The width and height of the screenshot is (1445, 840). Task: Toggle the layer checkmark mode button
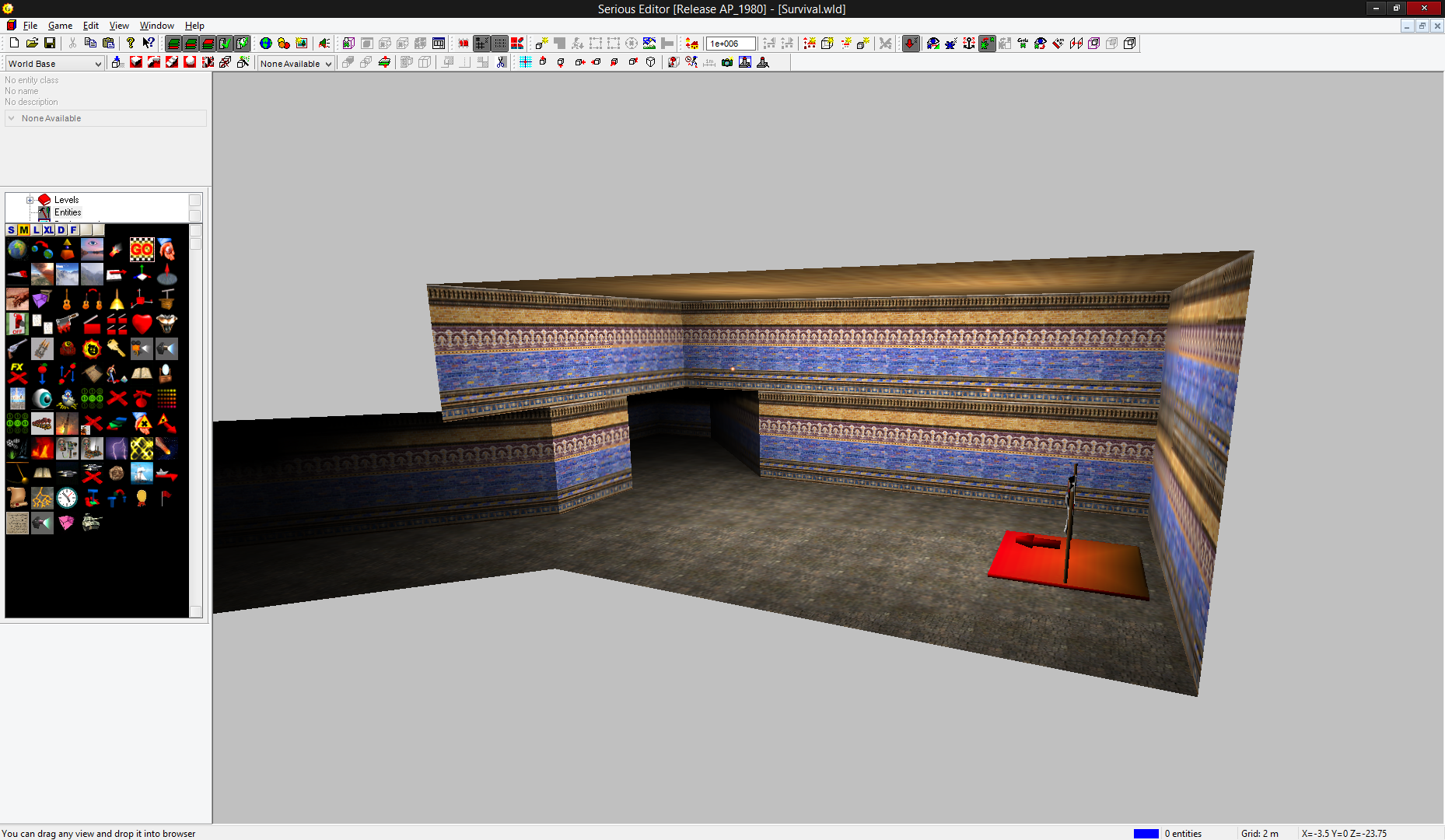pos(225,44)
